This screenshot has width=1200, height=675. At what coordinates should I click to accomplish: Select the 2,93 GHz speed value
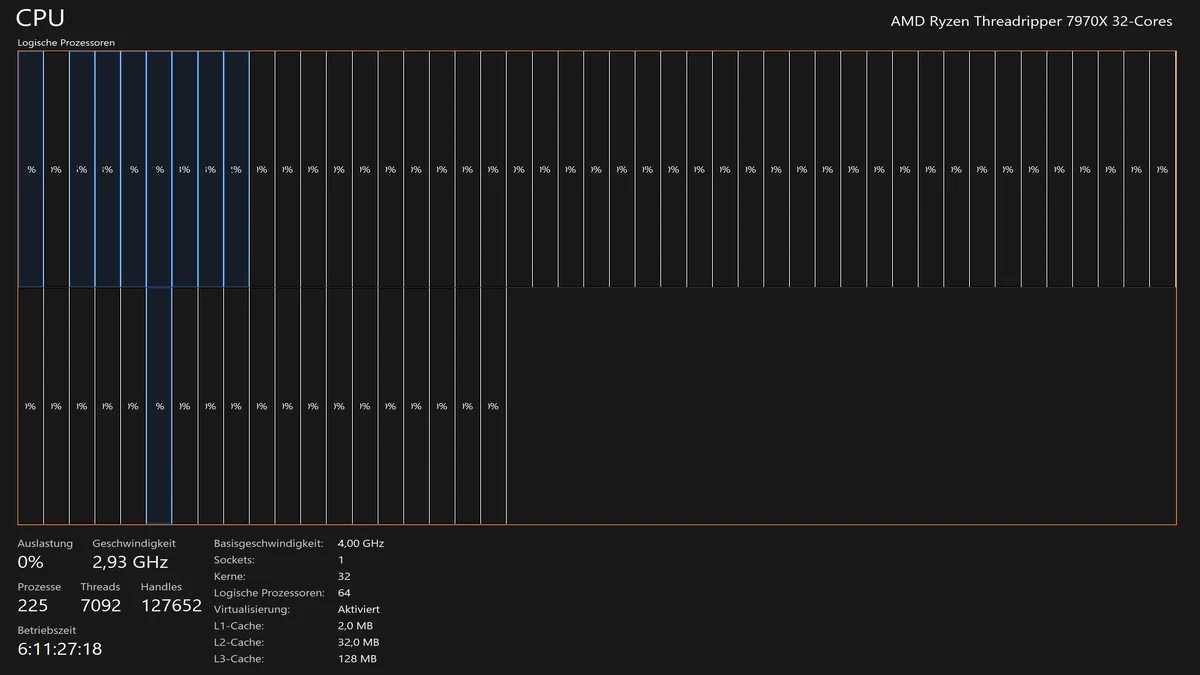point(130,562)
